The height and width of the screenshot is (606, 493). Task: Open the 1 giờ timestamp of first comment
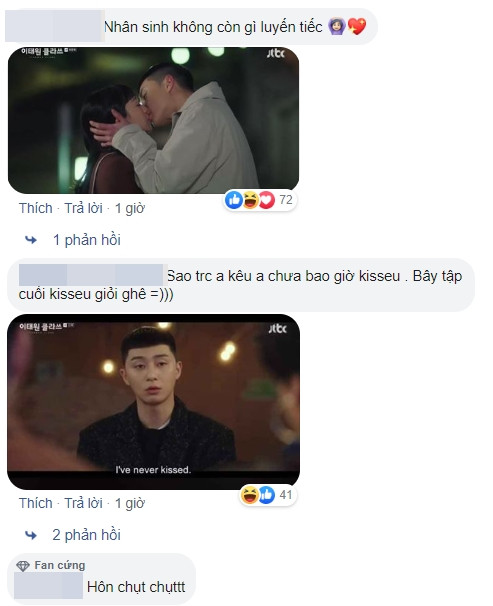click(x=130, y=208)
